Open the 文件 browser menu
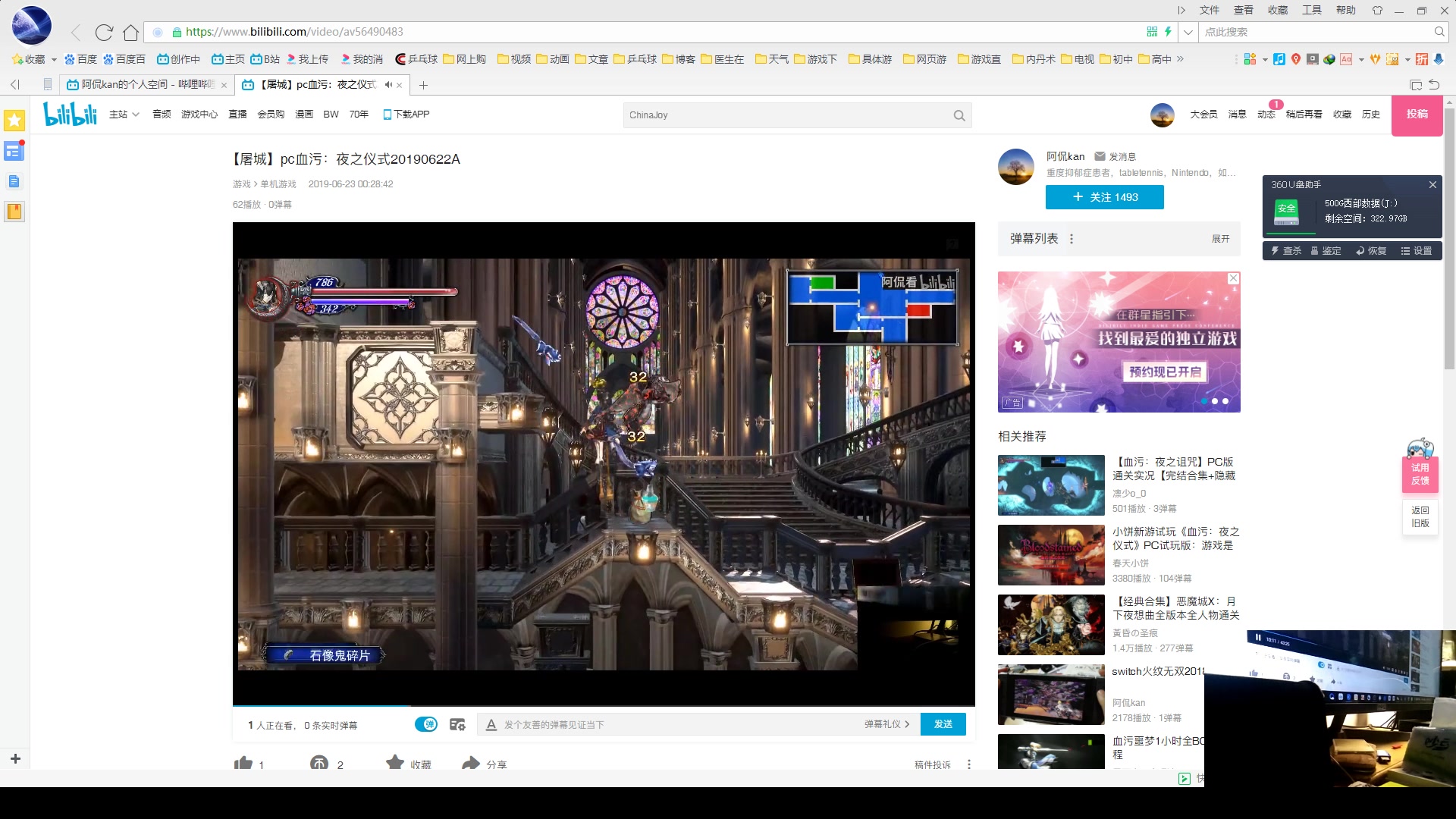 [x=1209, y=10]
